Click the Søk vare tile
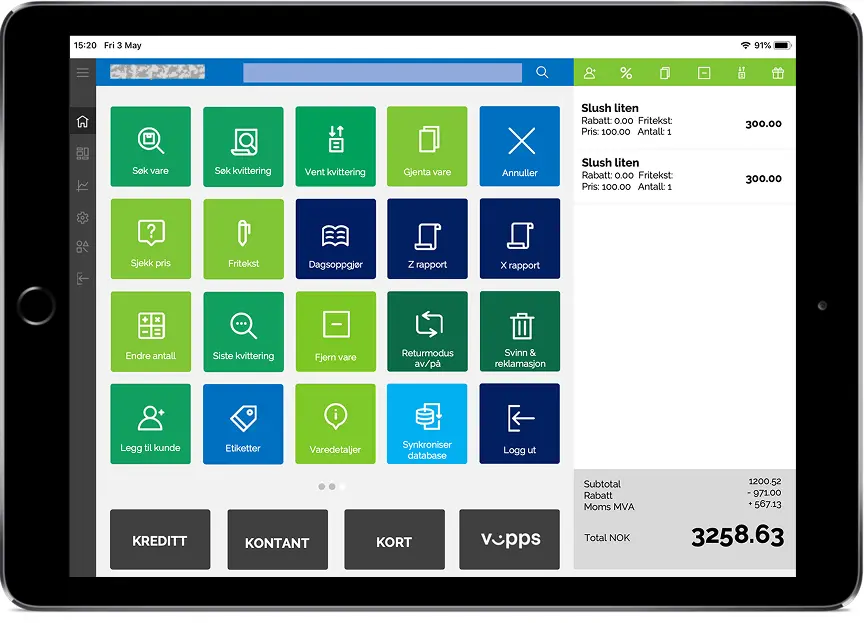 click(150, 147)
